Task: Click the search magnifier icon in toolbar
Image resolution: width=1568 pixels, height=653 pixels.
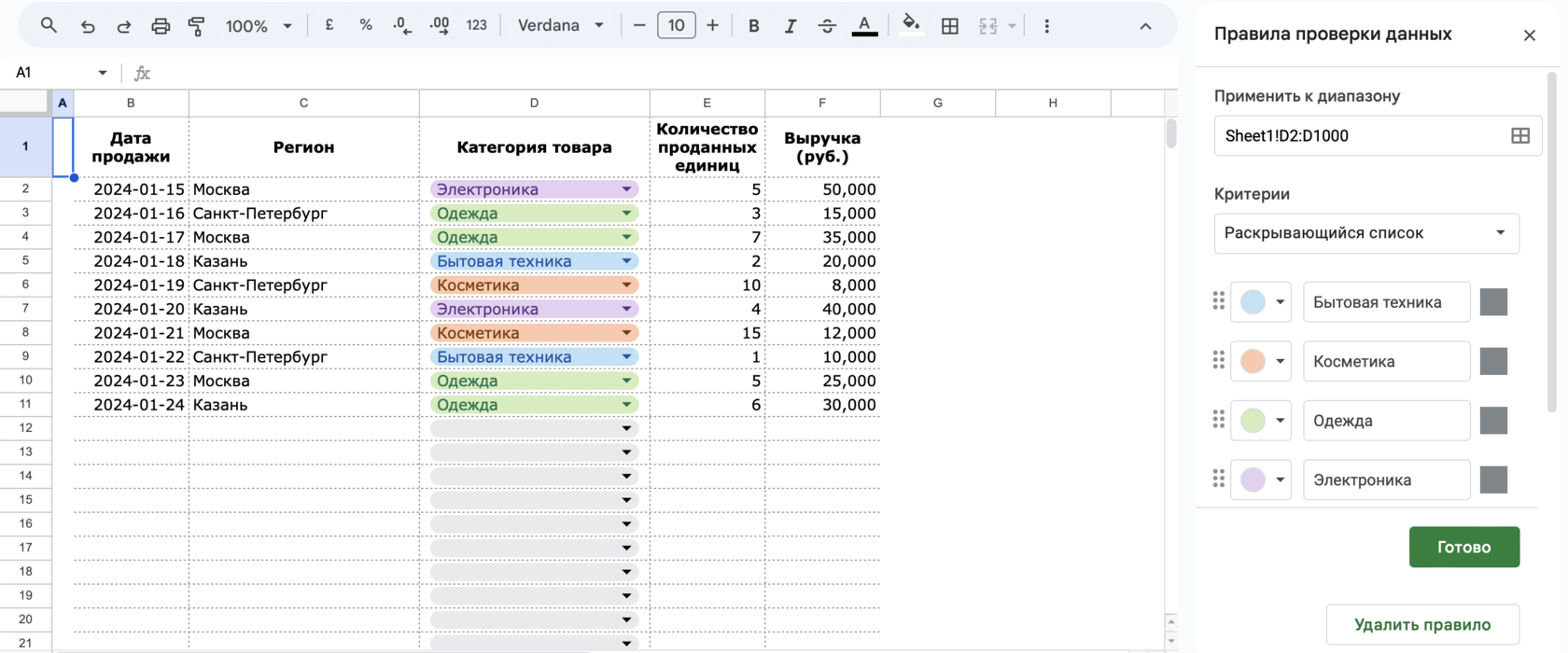Action: tap(49, 26)
